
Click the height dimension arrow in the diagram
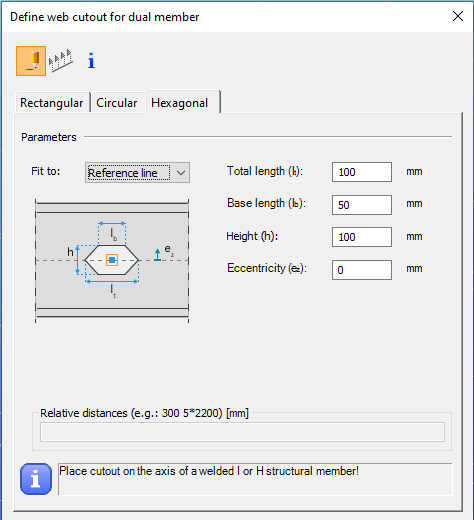click(78, 260)
